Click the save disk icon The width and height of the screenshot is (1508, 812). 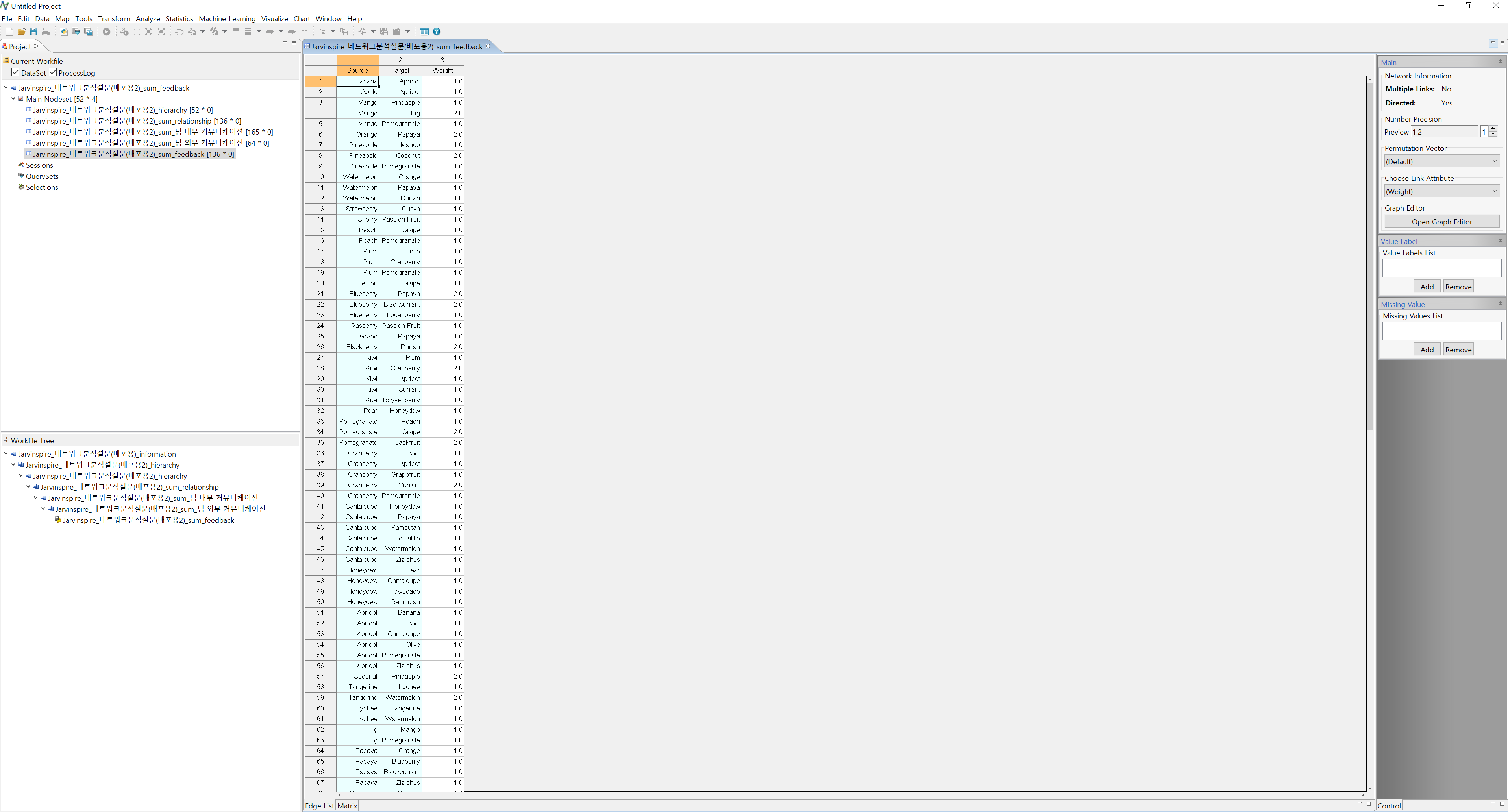pyautogui.click(x=33, y=31)
